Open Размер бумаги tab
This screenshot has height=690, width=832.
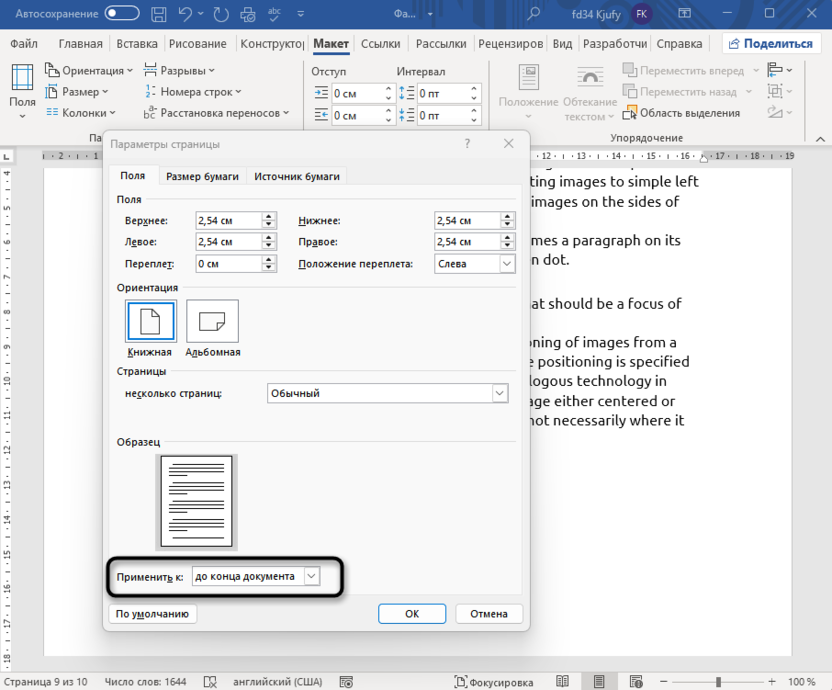(x=202, y=176)
